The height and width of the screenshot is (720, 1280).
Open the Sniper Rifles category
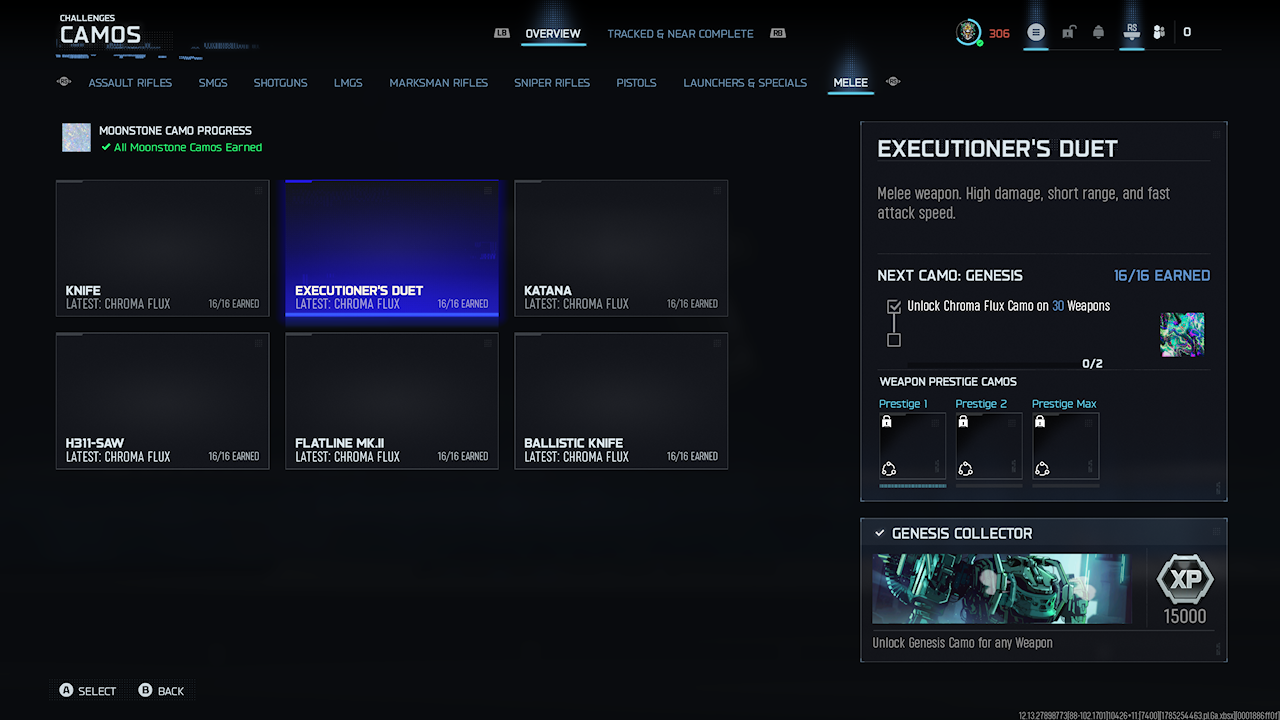click(552, 83)
